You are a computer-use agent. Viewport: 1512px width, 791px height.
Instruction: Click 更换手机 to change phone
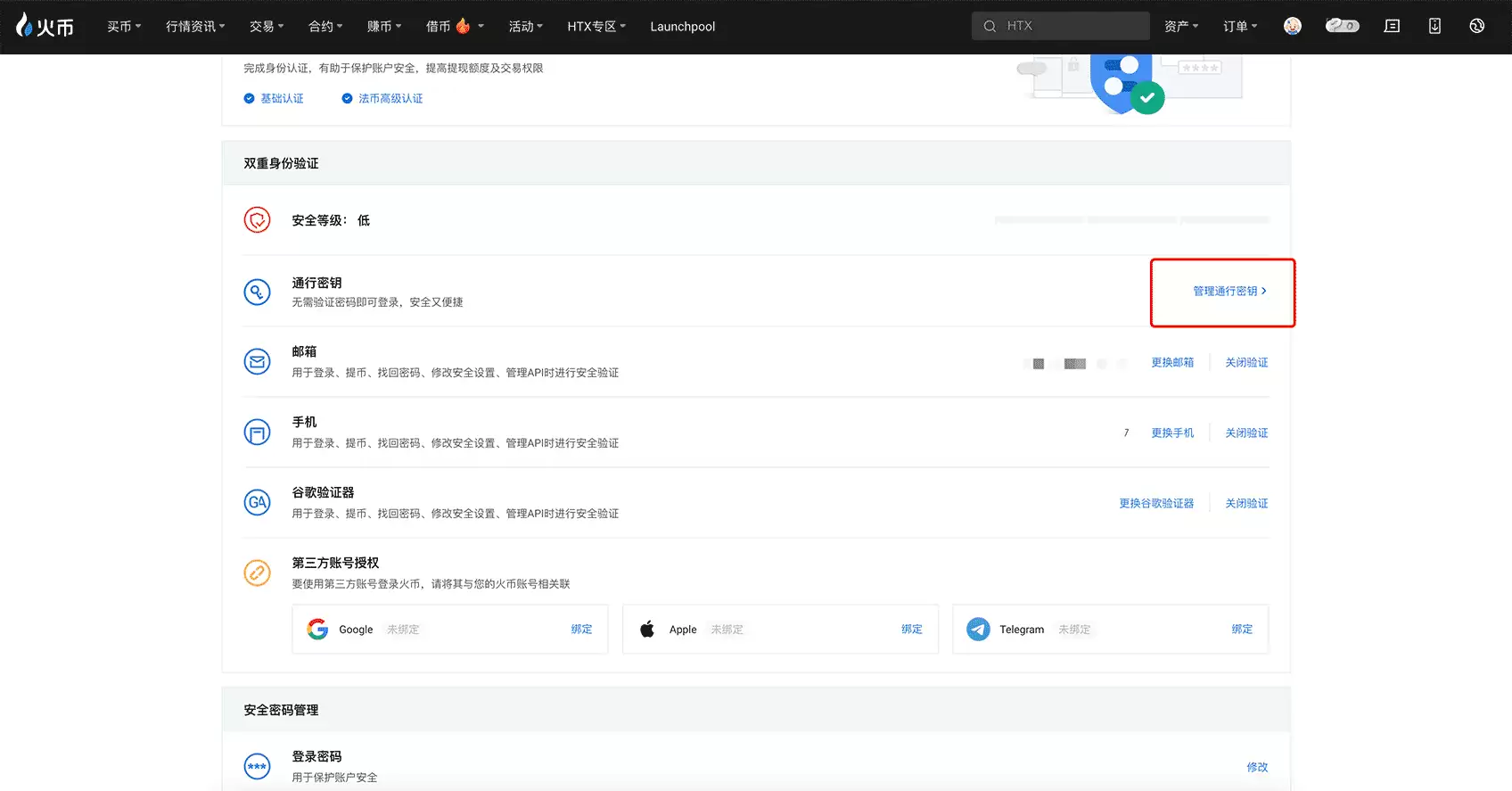click(1171, 433)
